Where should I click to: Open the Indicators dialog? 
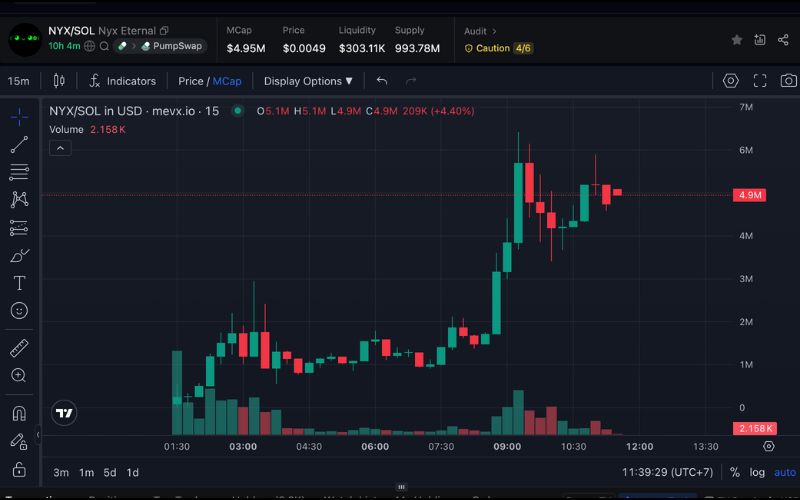coord(122,81)
